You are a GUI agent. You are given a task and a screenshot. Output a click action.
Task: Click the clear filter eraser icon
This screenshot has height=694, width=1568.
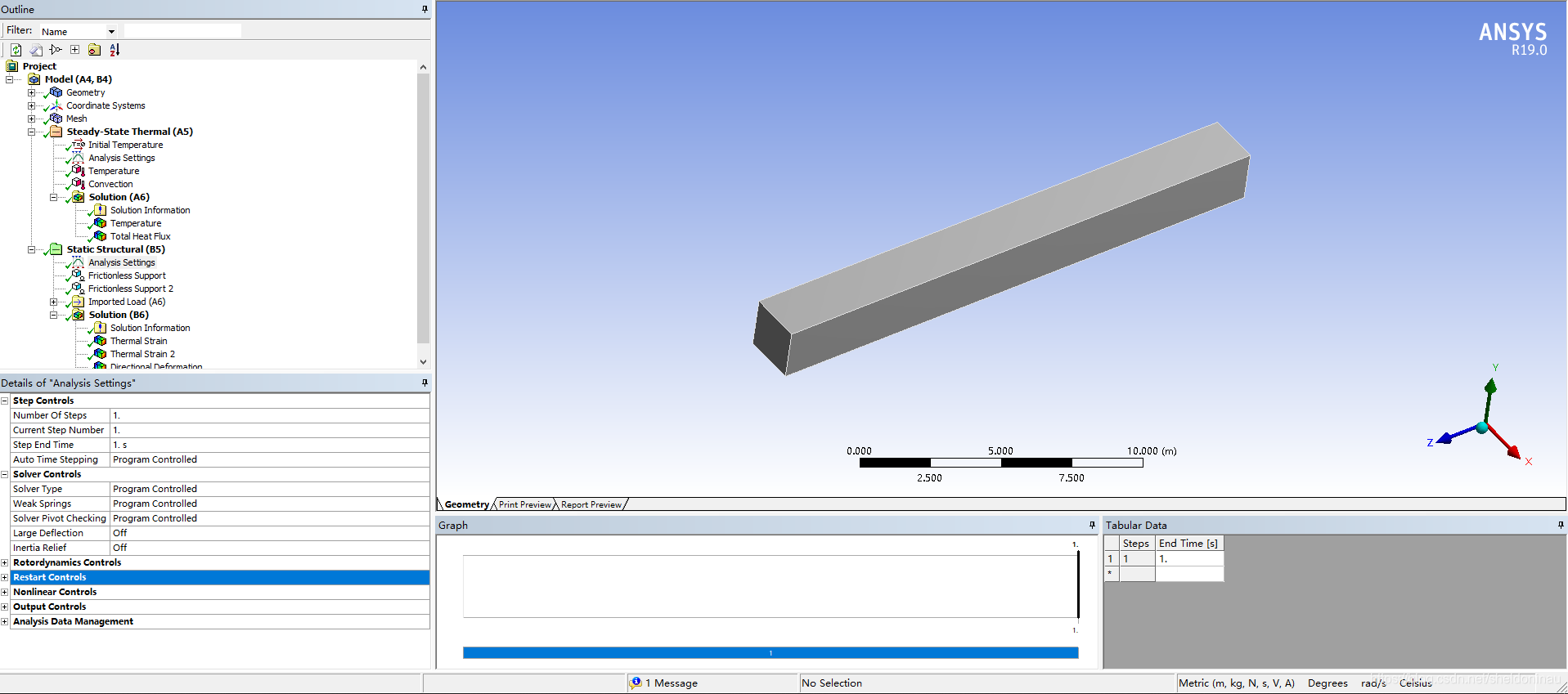(x=36, y=50)
